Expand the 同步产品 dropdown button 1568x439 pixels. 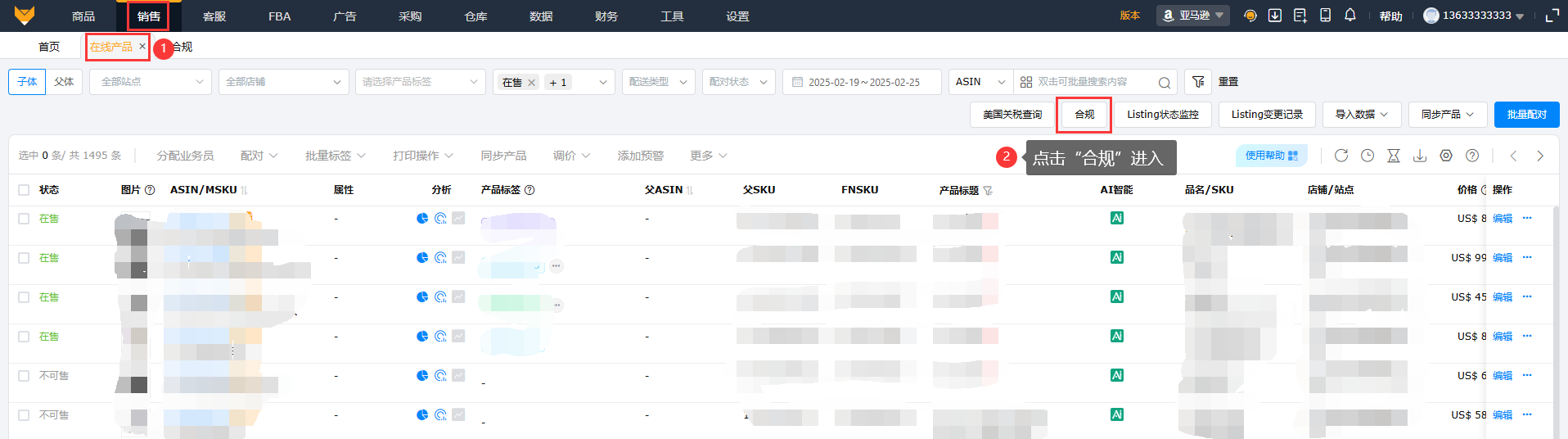(1448, 115)
